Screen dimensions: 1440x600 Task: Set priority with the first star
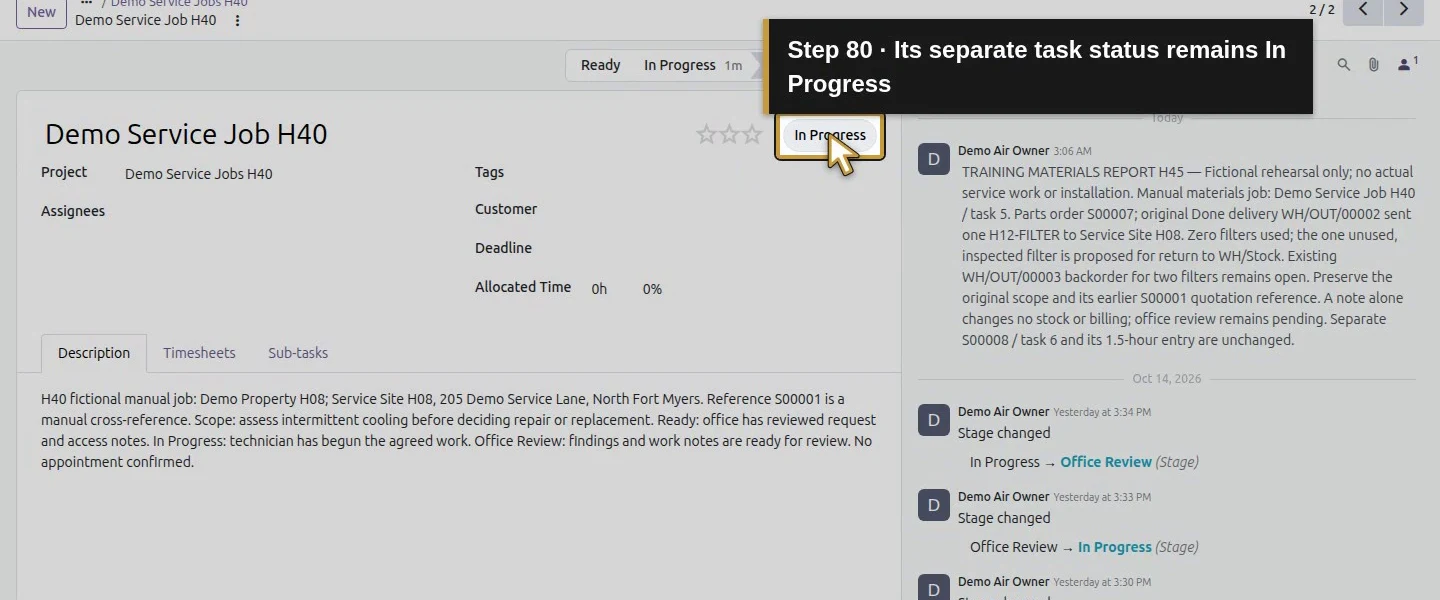pyautogui.click(x=707, y=134)
